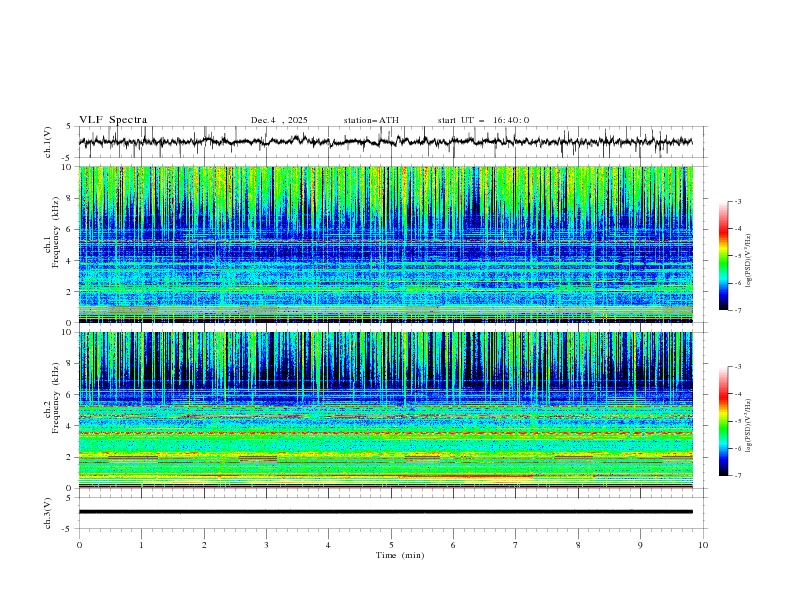Image resolution: width=792 pixels, height=612 pixels.
Task: Click ch.2 frequency tick label "2"
Action: (x=70, y=457)
